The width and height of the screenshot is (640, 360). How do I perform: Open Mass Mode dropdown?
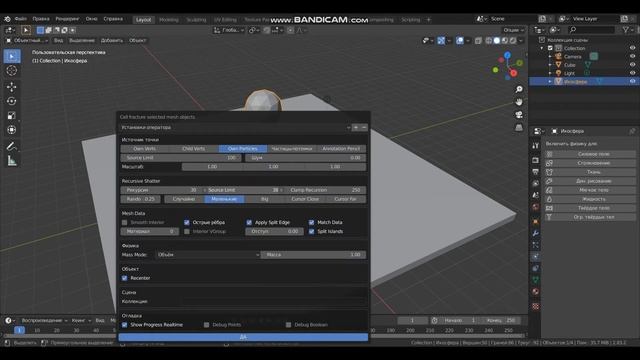[208, 255]
